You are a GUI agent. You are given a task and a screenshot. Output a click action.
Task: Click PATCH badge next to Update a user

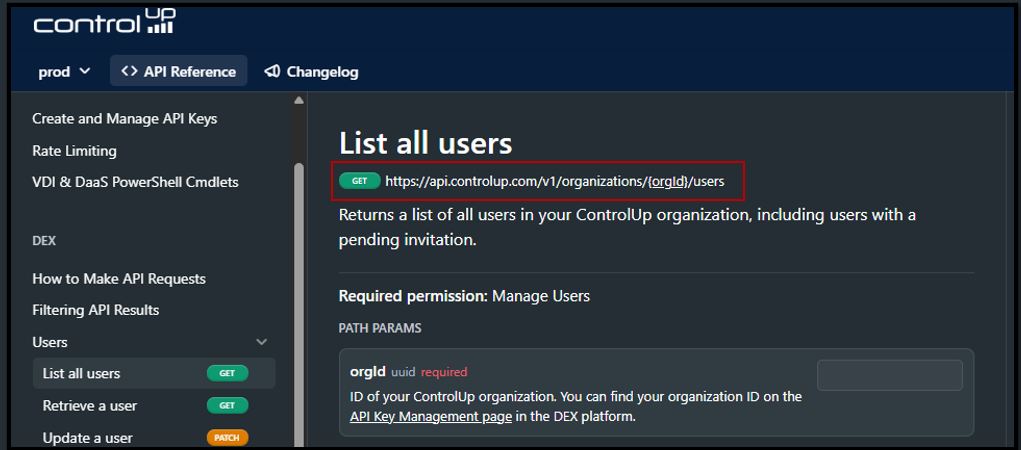[x=227, y=438]
